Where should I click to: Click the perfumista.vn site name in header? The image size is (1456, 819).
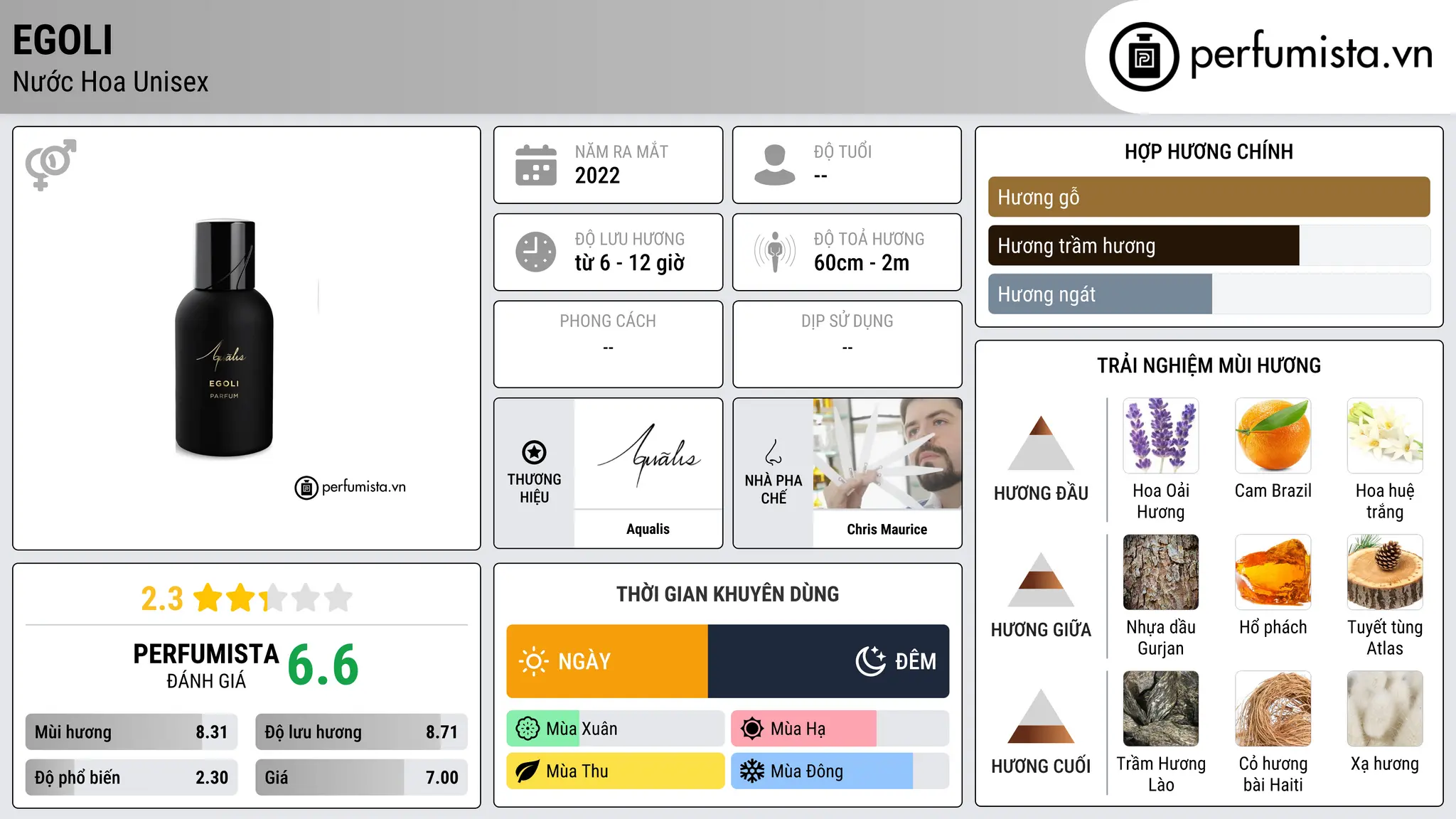[x=1311, y=54]
